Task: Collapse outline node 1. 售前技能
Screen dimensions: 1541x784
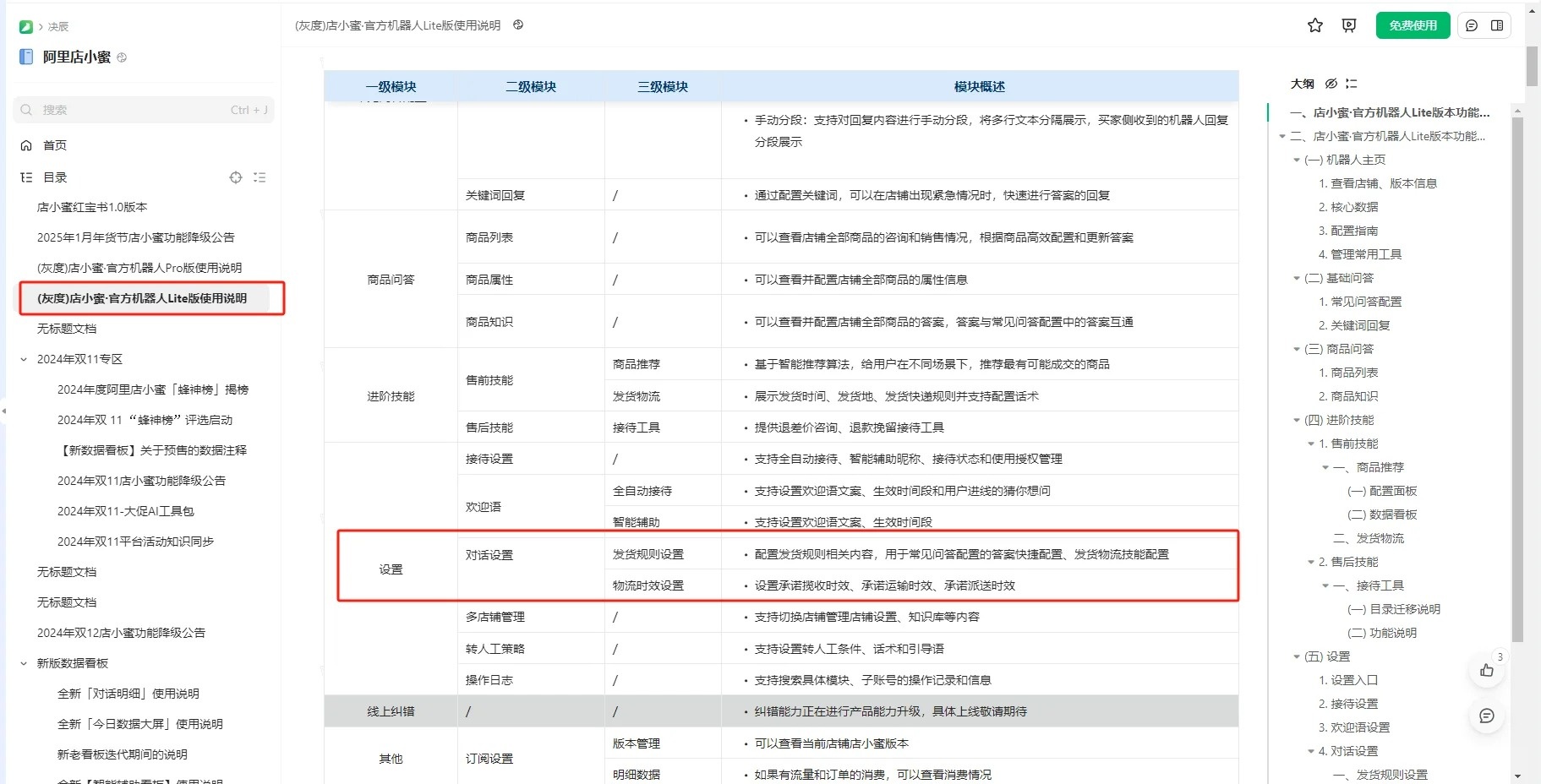Action: pyautogui.click(x=1311, y=444)
